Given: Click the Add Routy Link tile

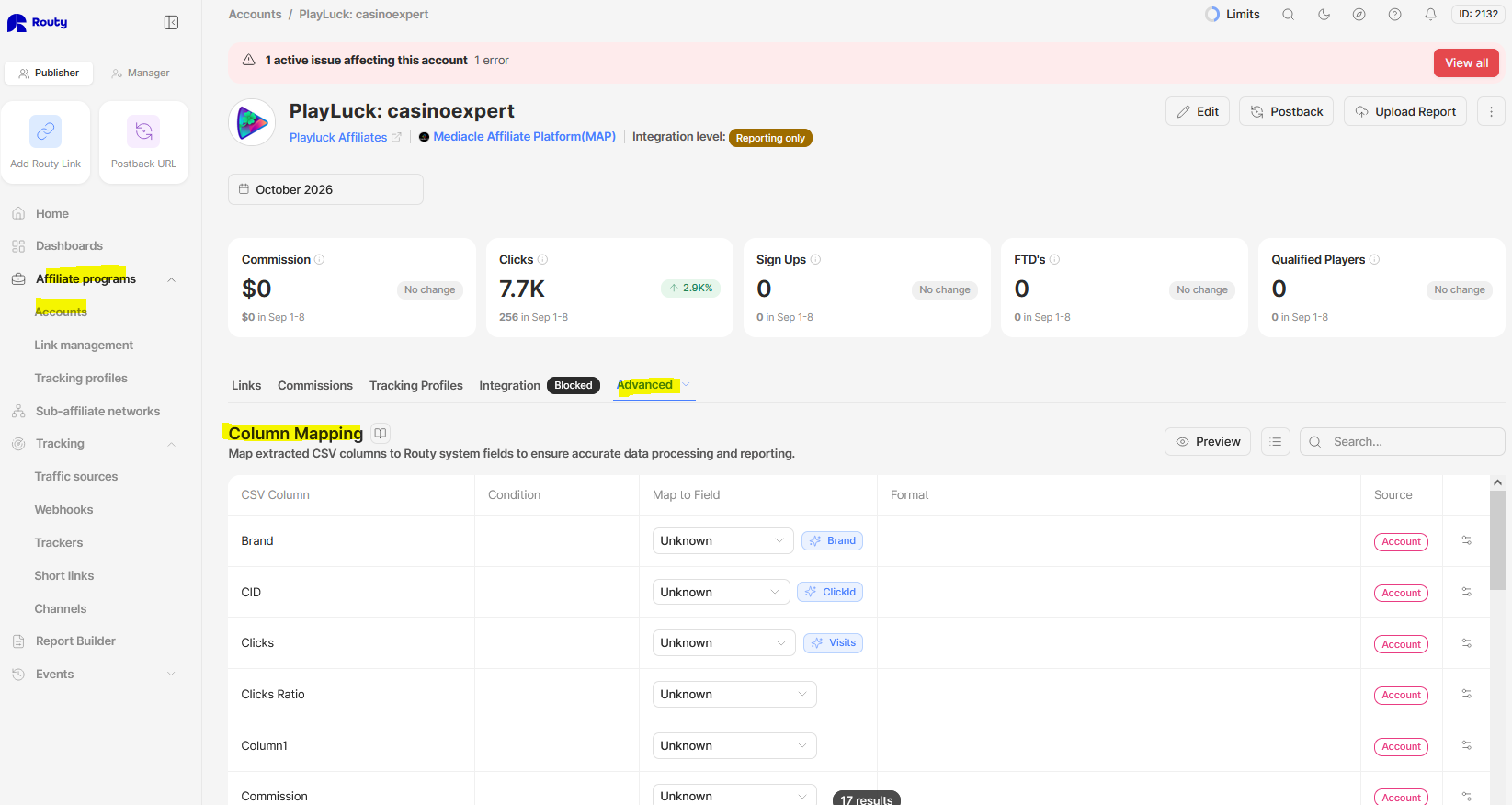Looking at the screenshot, I should point(46,142).
